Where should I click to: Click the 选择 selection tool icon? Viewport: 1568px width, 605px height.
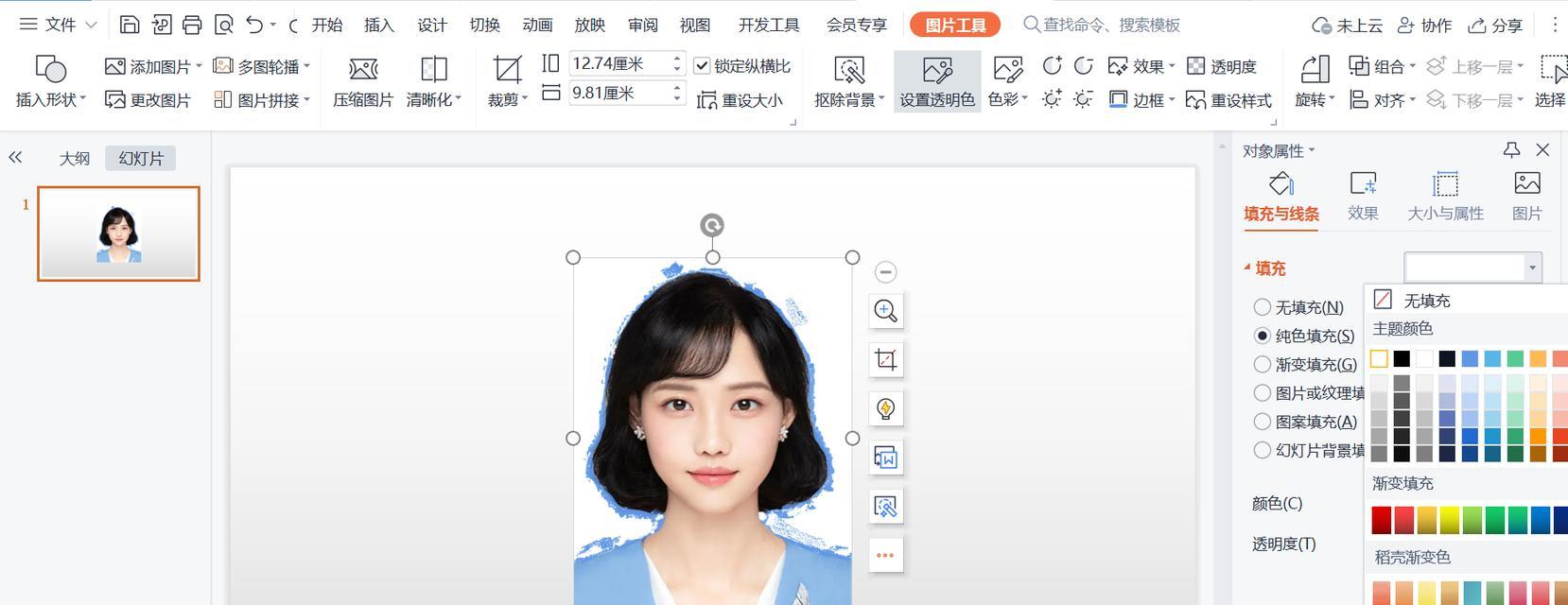pos(1553,69)
